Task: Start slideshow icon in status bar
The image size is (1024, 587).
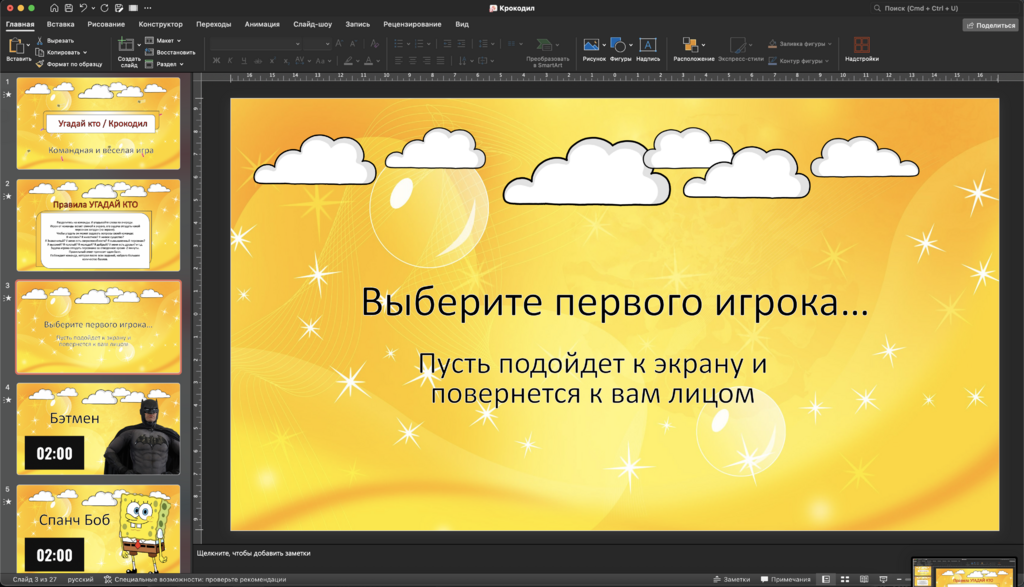Action: pyautogui.click(x=883, y=579)
